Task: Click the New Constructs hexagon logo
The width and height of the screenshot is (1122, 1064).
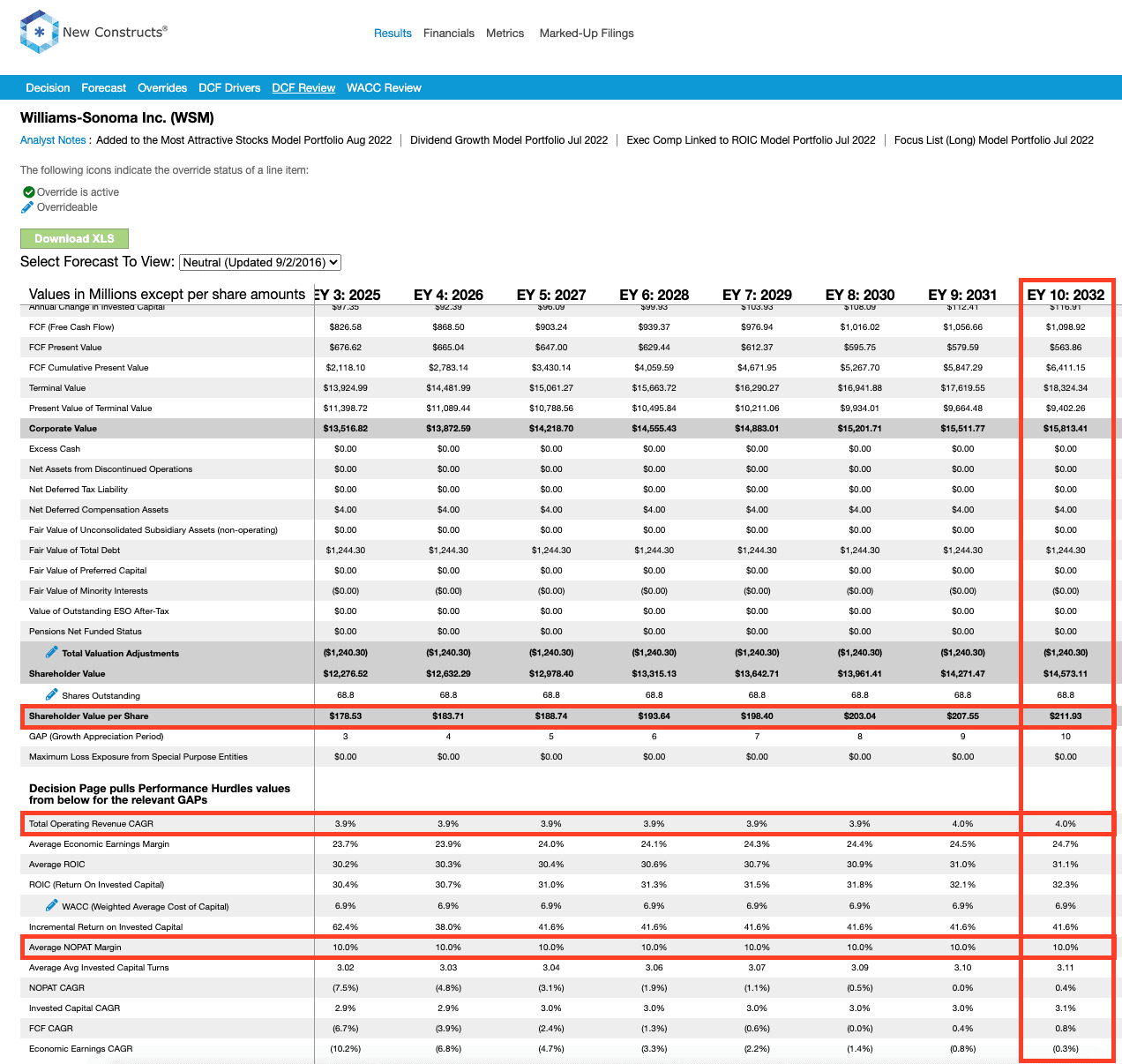Action: tap(39, 32)
